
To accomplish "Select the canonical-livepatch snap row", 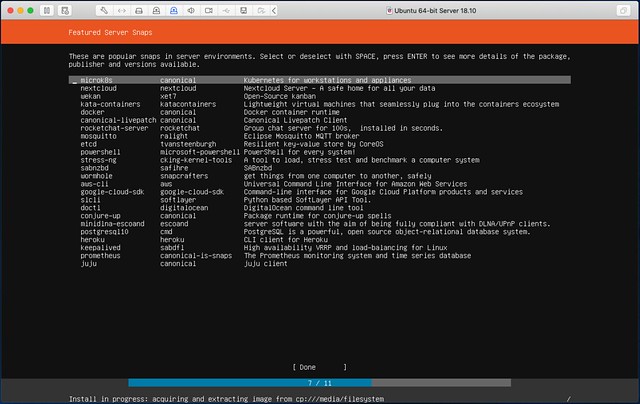I will (320, 120).
